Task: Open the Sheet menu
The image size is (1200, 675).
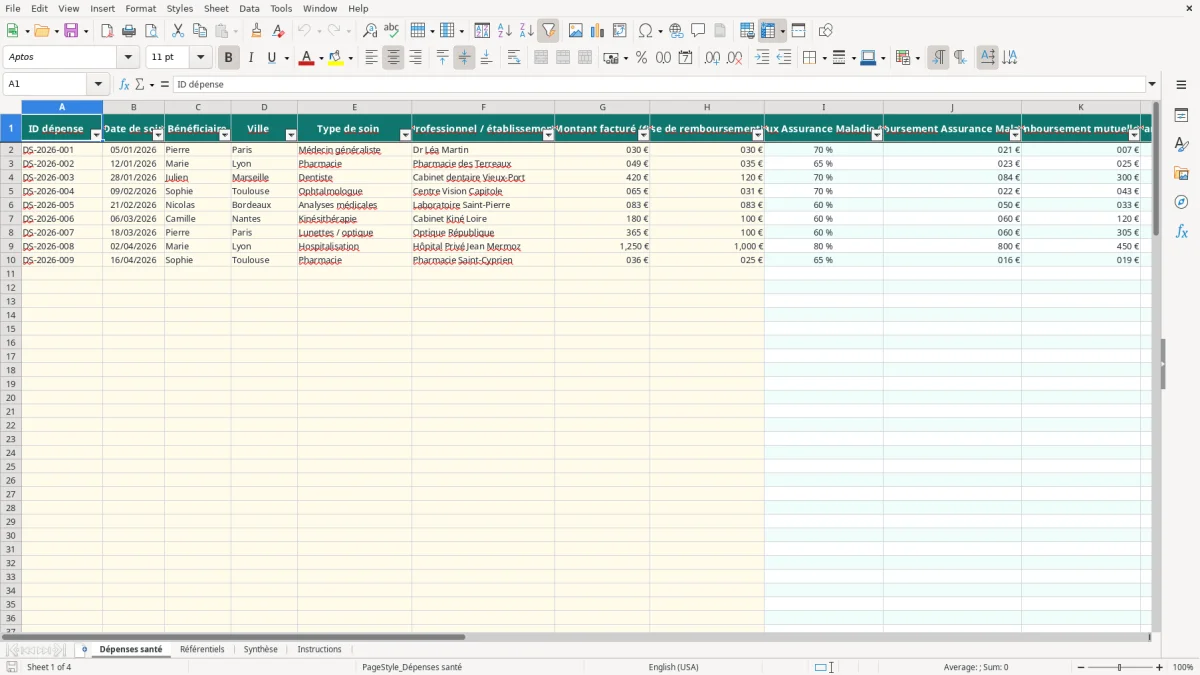Action: click(216, 8)
